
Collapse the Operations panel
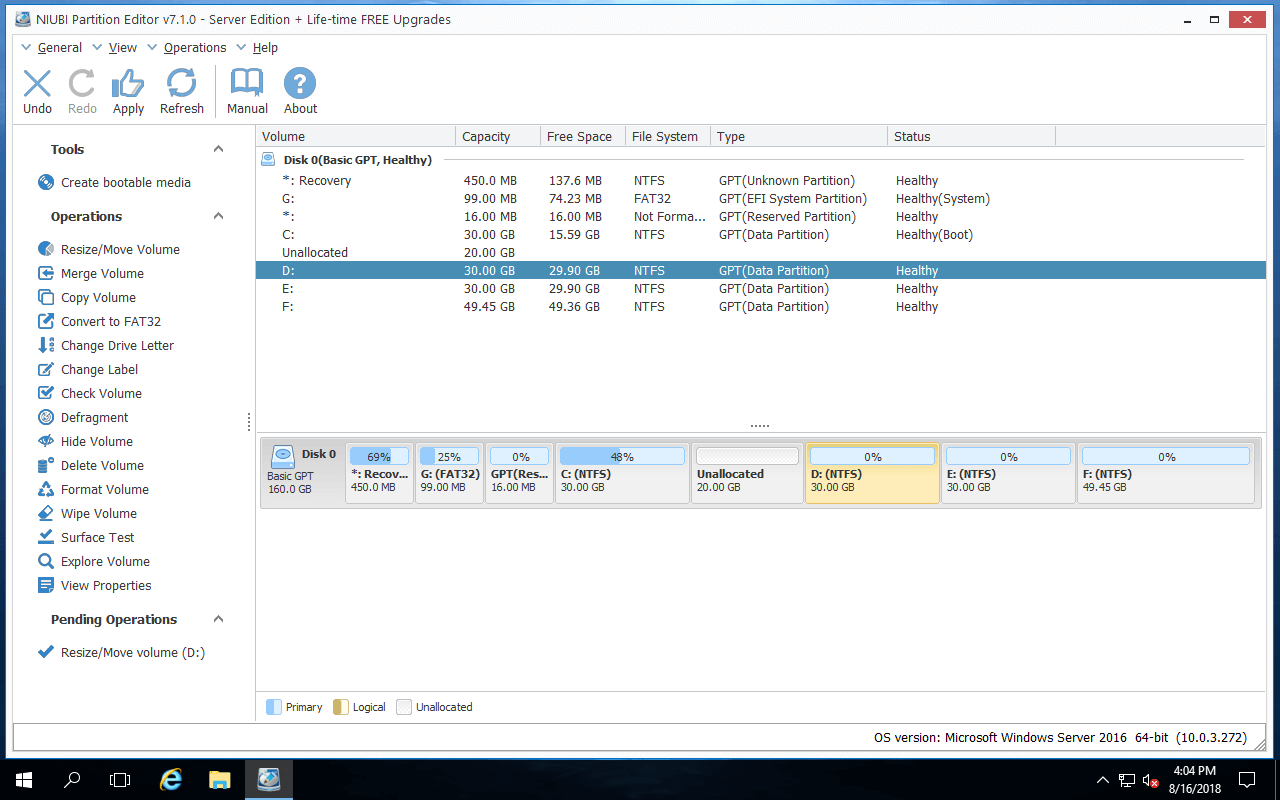[218, 216]
